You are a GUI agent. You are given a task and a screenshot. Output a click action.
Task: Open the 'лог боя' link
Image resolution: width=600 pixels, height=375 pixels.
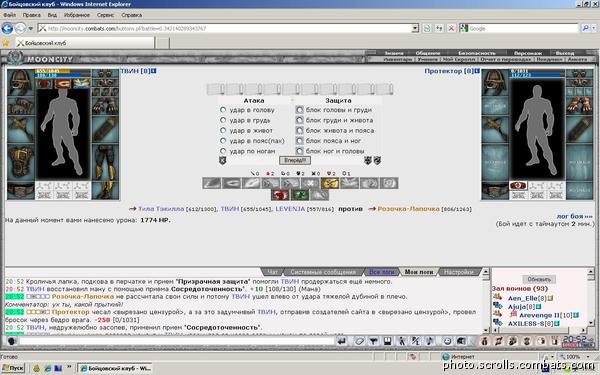coord(574,216)
